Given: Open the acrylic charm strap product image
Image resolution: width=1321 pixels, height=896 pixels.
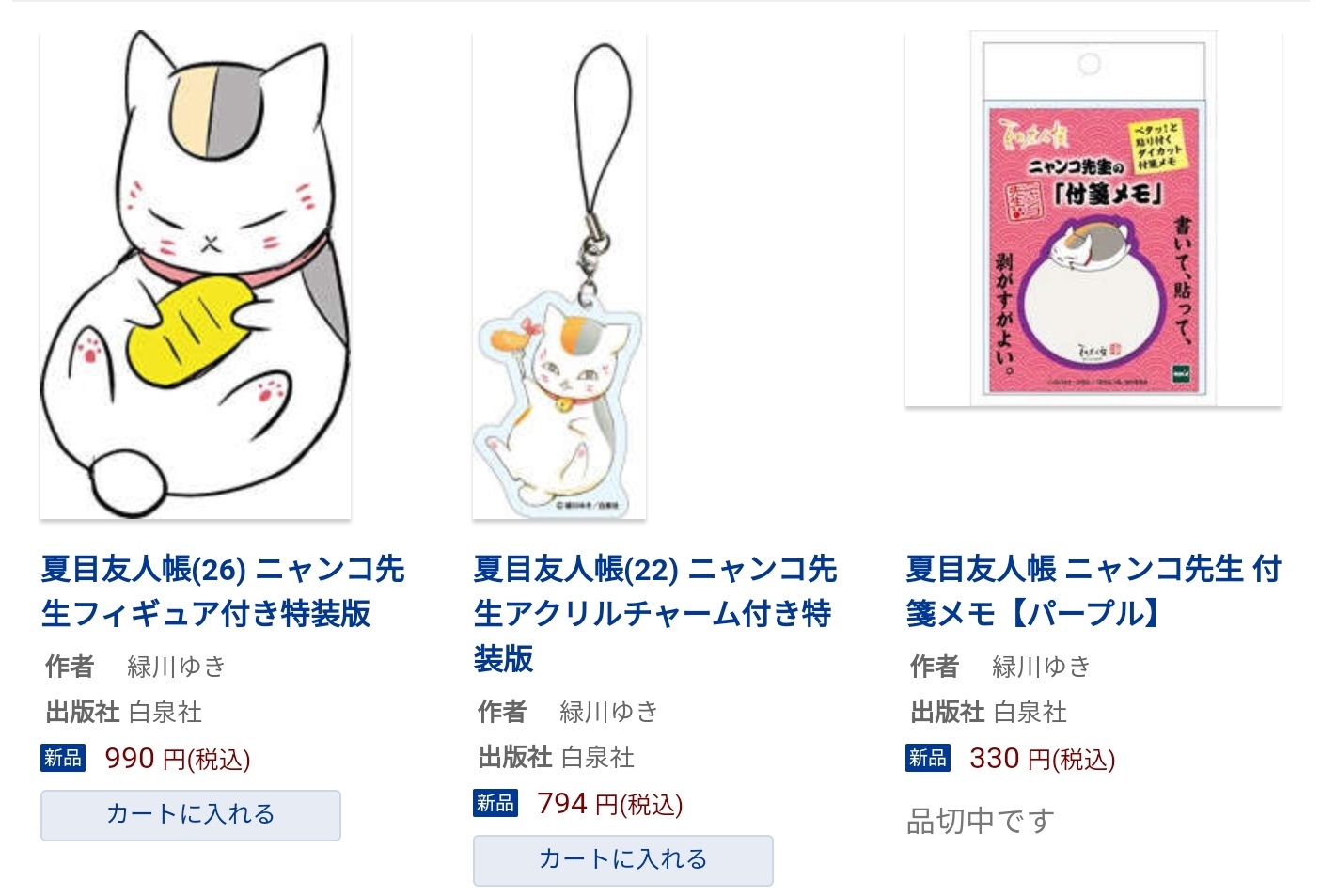Looking at the screenshot, I should point(558,275).
